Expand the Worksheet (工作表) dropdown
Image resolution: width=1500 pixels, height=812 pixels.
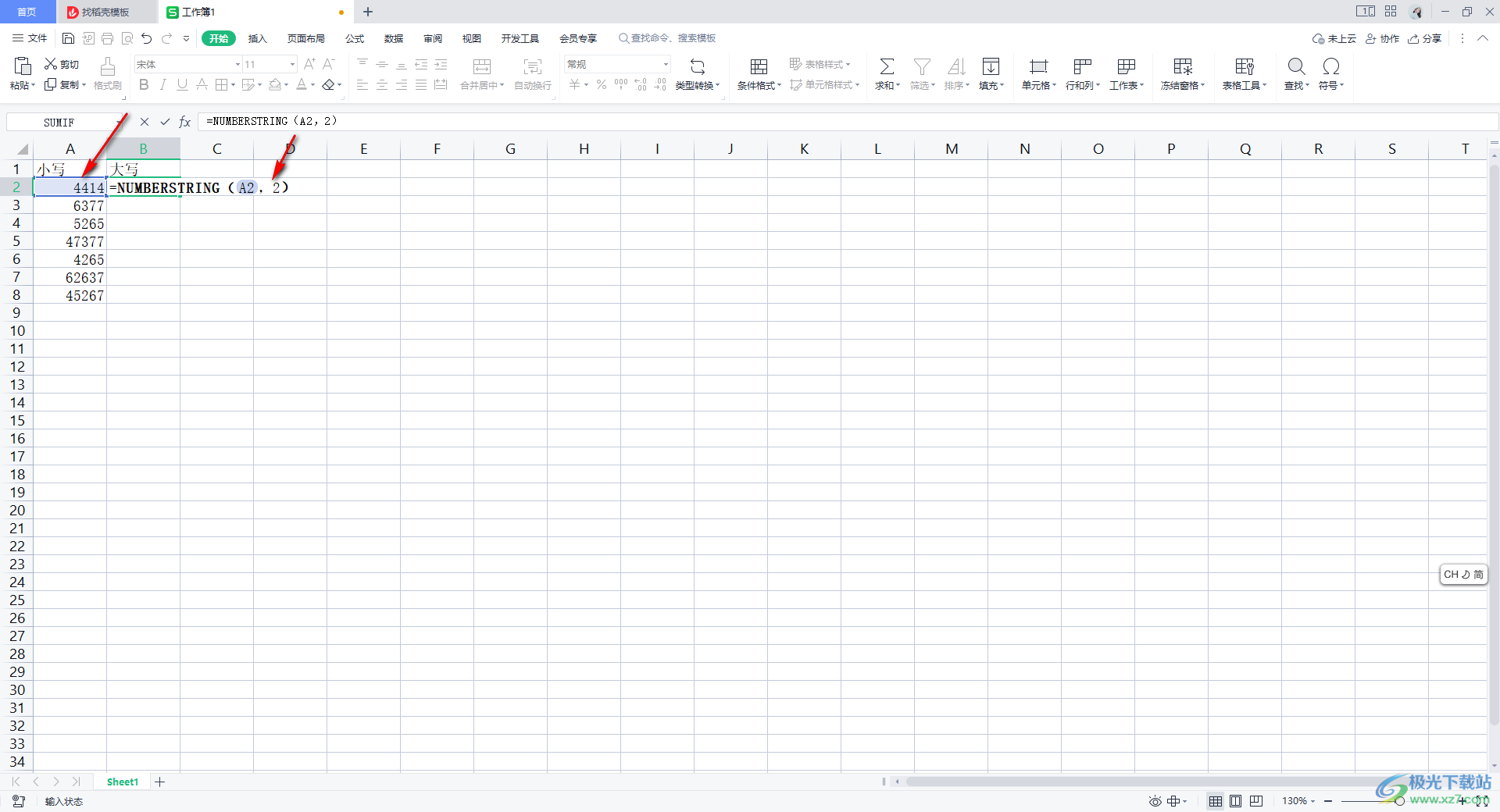point(1141,86)
